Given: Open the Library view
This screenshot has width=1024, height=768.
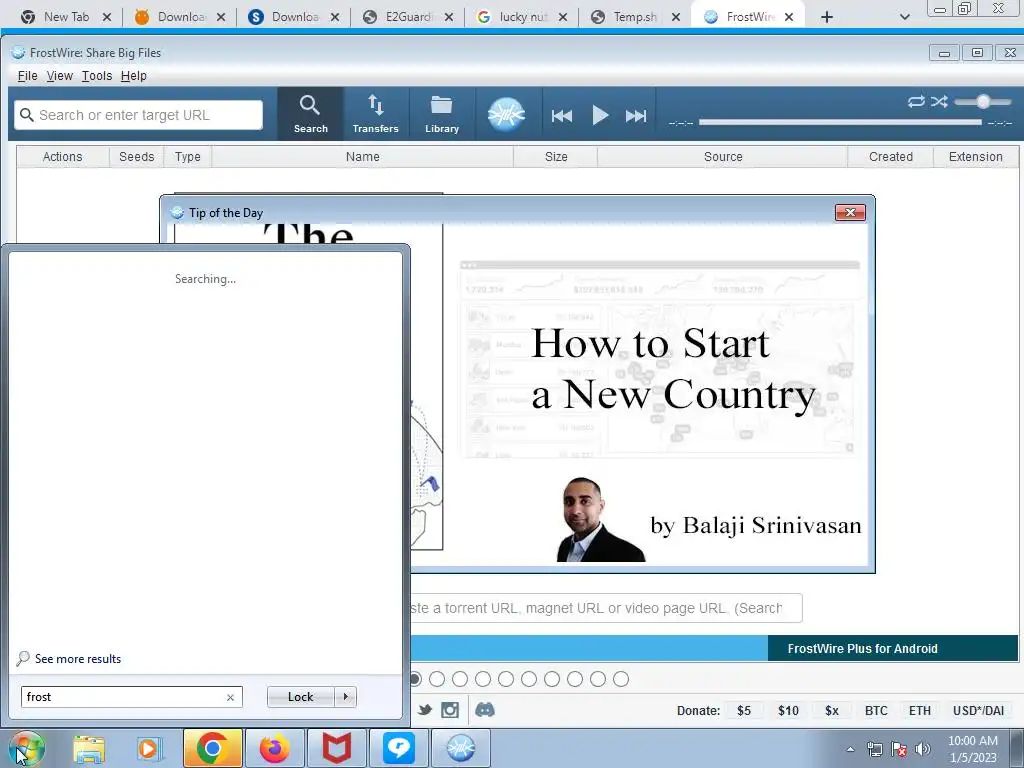Looking at the screenshot, I should click(x=442, y=114).
